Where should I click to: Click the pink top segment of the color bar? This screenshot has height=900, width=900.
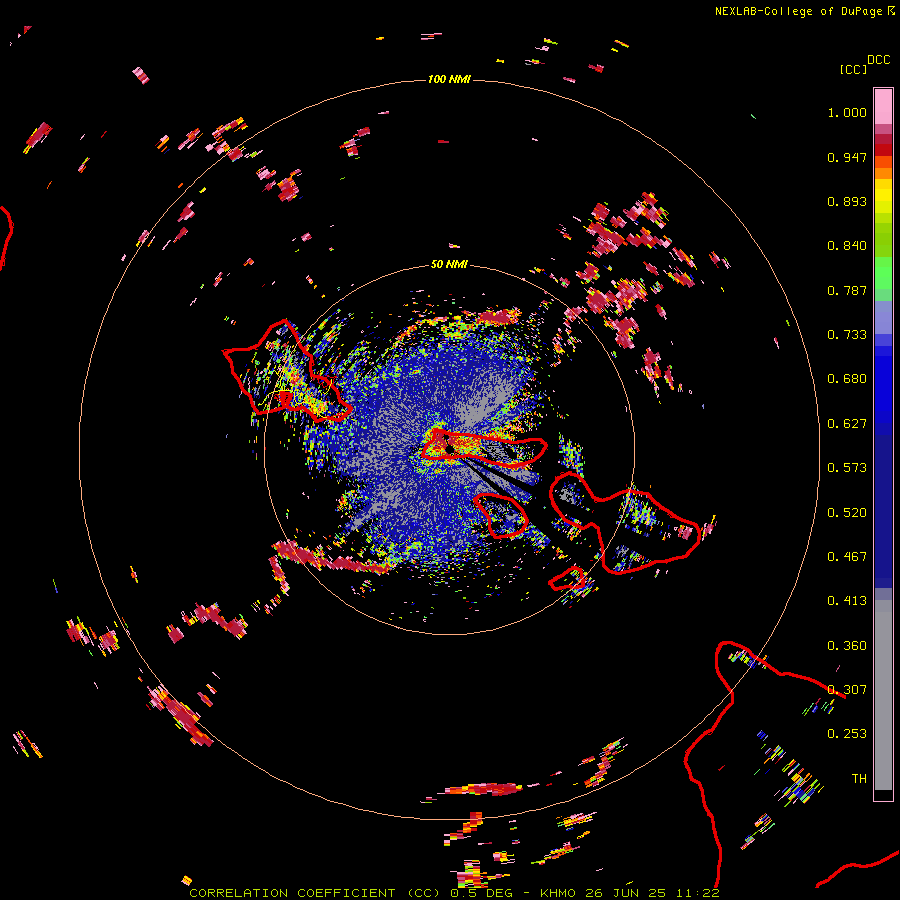coord(883,106)
